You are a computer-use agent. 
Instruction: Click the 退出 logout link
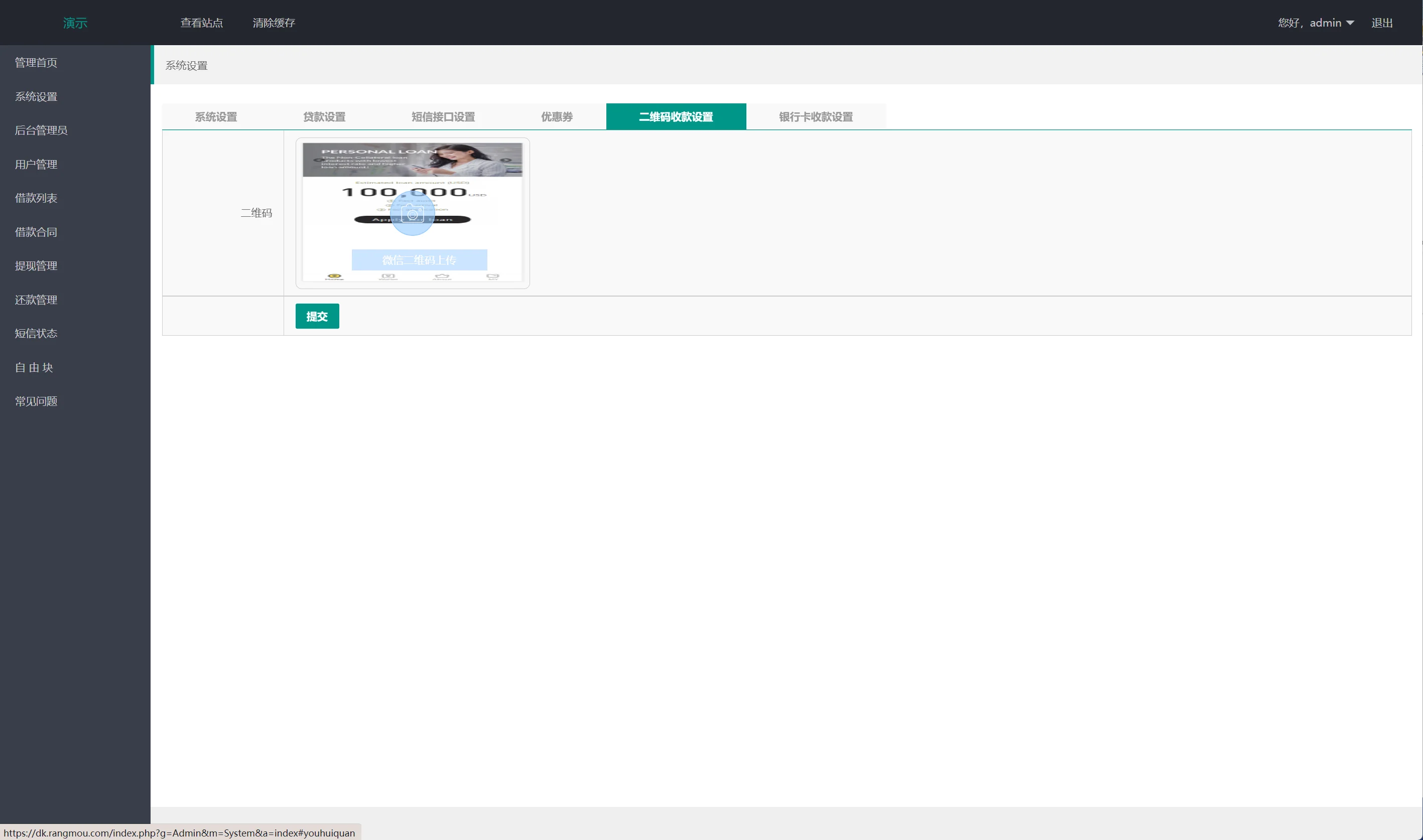point(1382,23)
